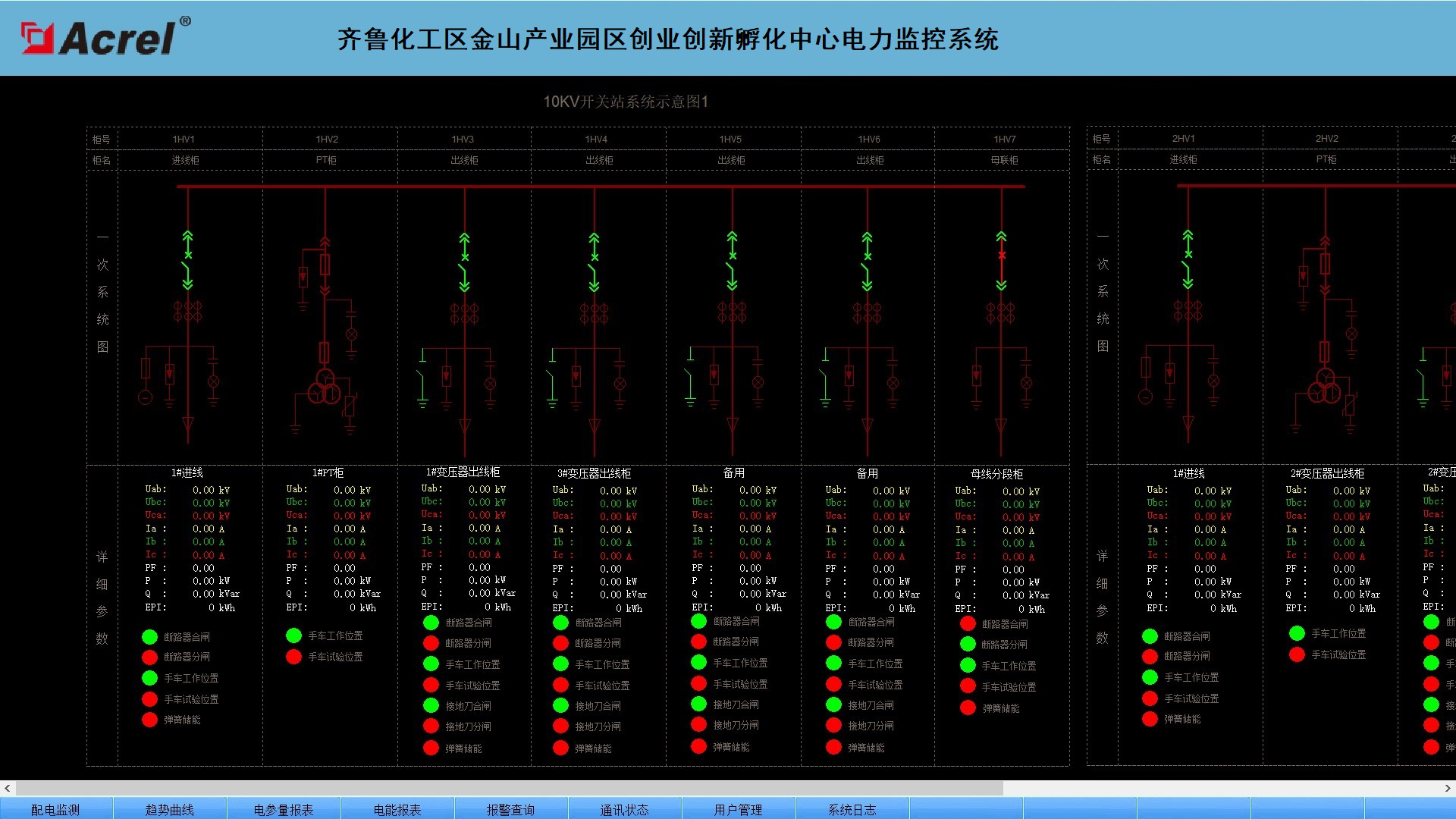Open 通讯状态 page
The height and width of the screenshot is (819, 1456).
point(624,809)
